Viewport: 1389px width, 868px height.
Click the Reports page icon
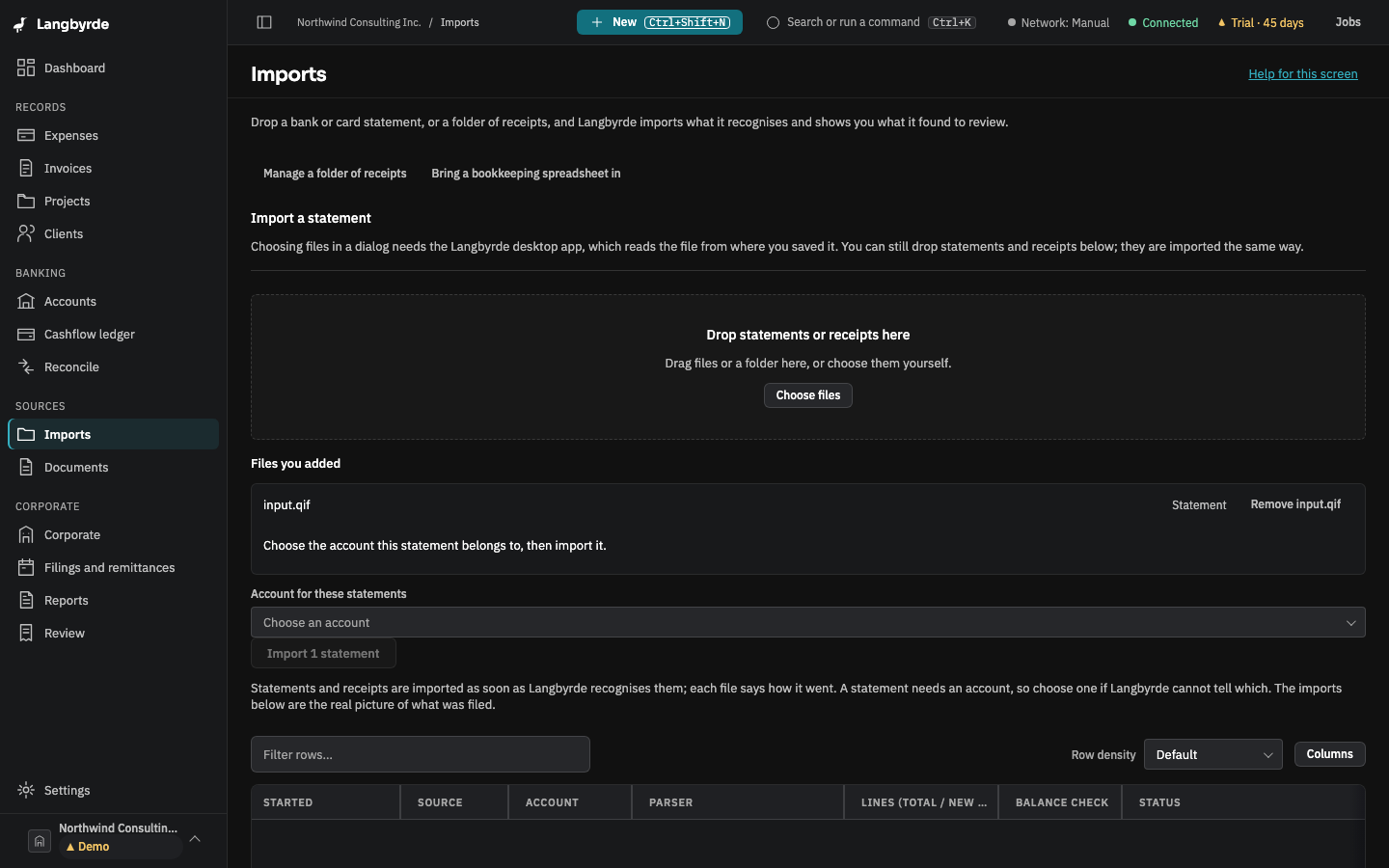[x=26, y=600]
